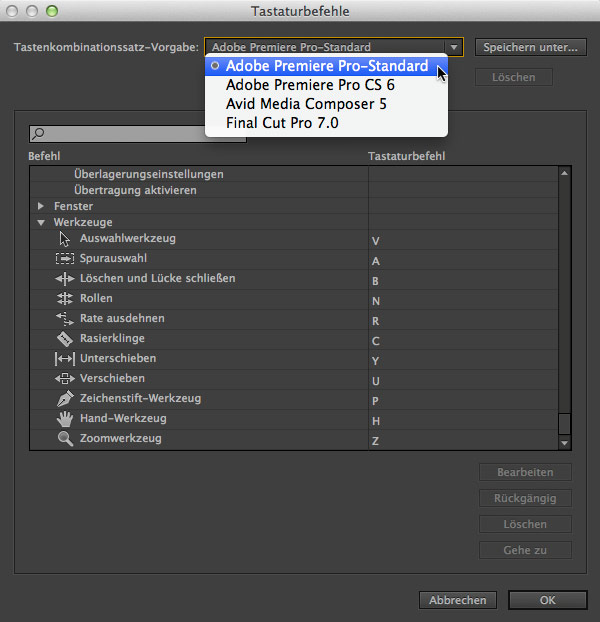This screenshot has width=600, height=622.
Task: Click the Rasierklinge razor icon
Action: 65,339
